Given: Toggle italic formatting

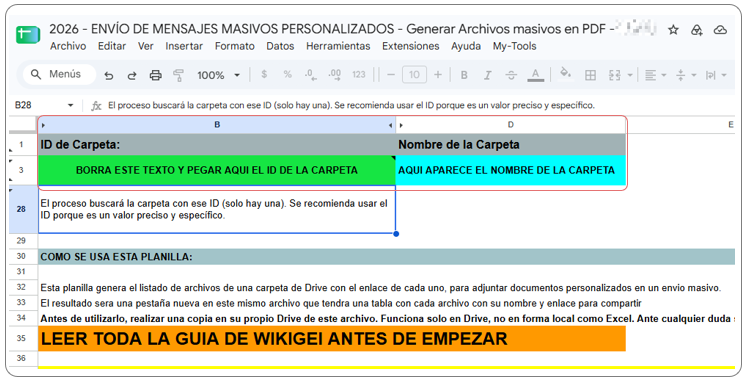Looking at the screenshot, I should [x=488, y=75].
